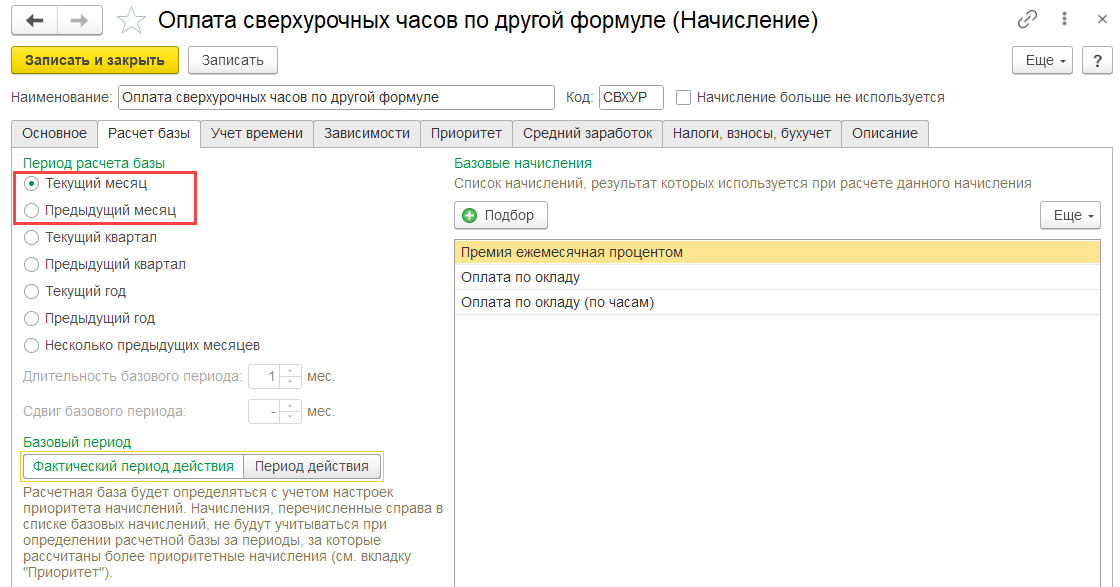Open the vertical three-dots window menu

[x=1066, y=19]
